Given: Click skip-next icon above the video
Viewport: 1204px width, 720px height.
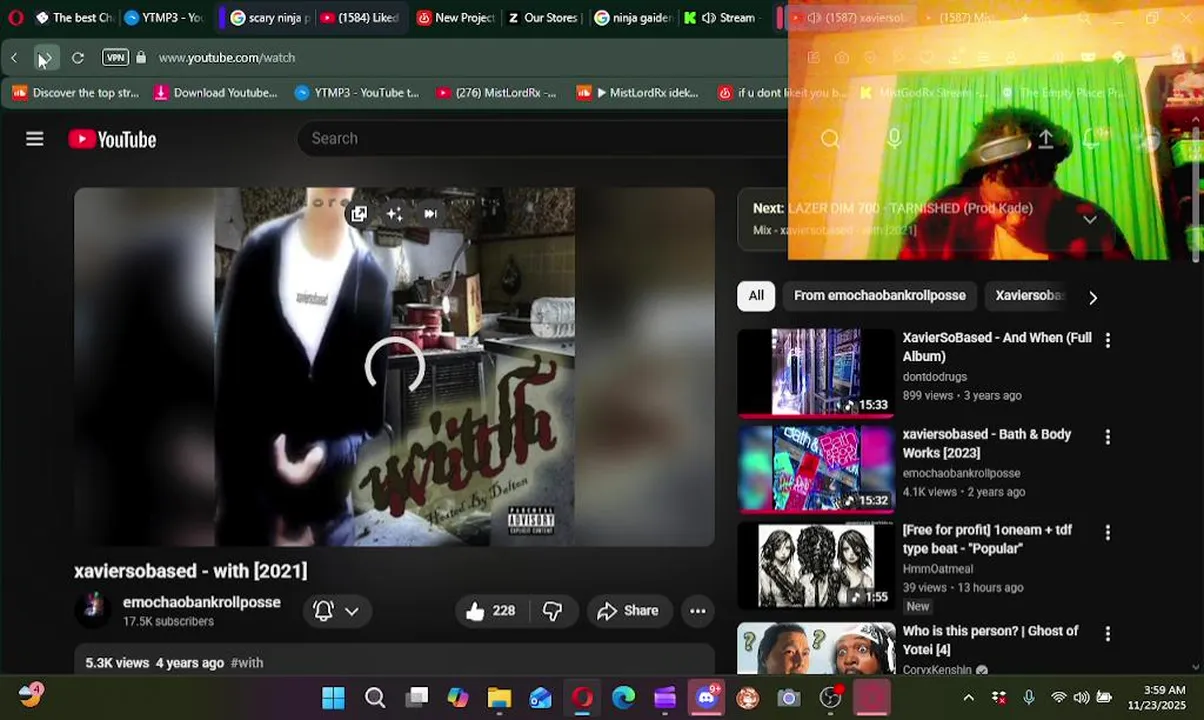Looking at the screenshot, I should pyautogui.click(x=430, y=214).
